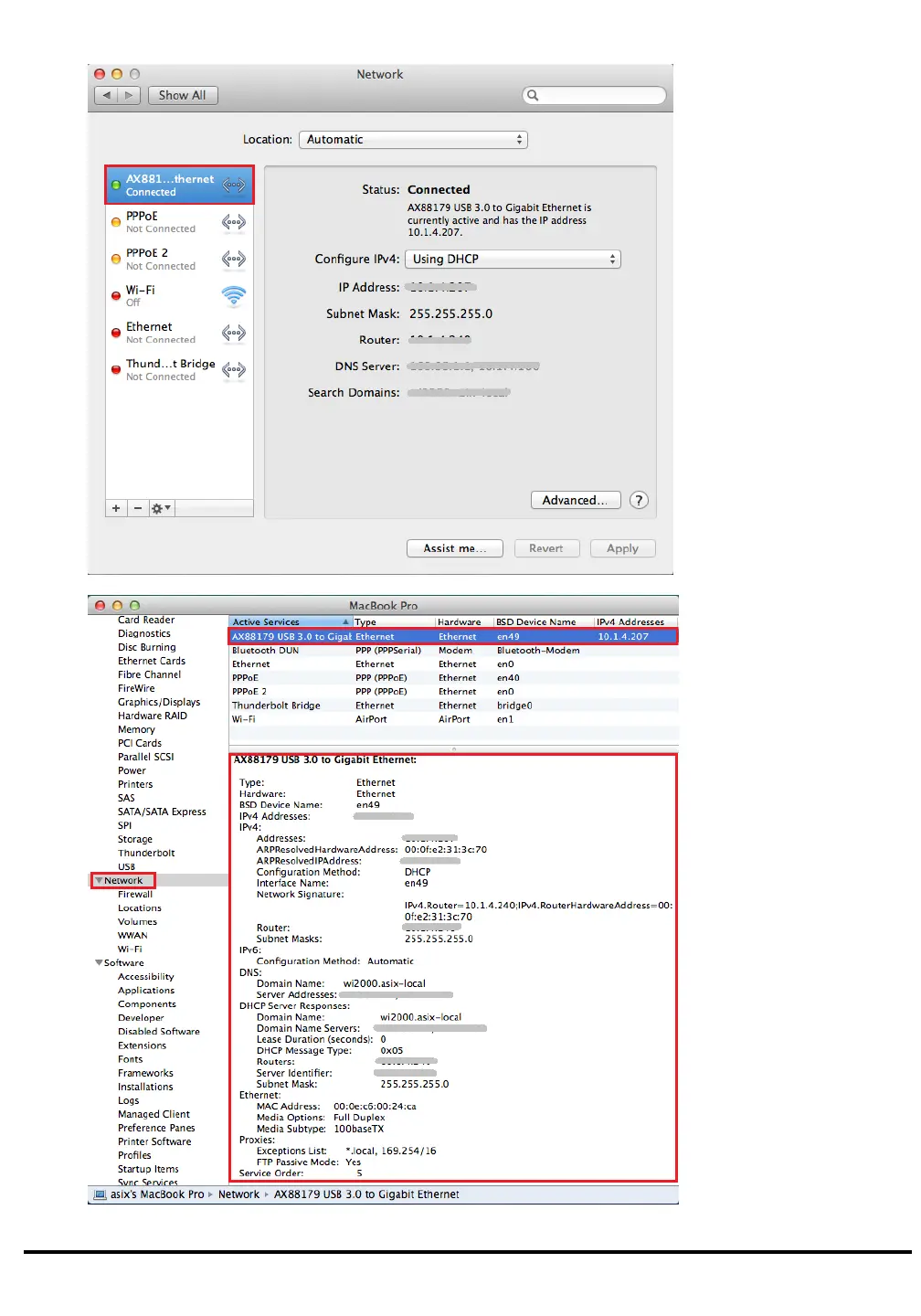The image size is (921, 1316).
Task: Click the Ethernet service arrows icon
Action: point(234,333)
